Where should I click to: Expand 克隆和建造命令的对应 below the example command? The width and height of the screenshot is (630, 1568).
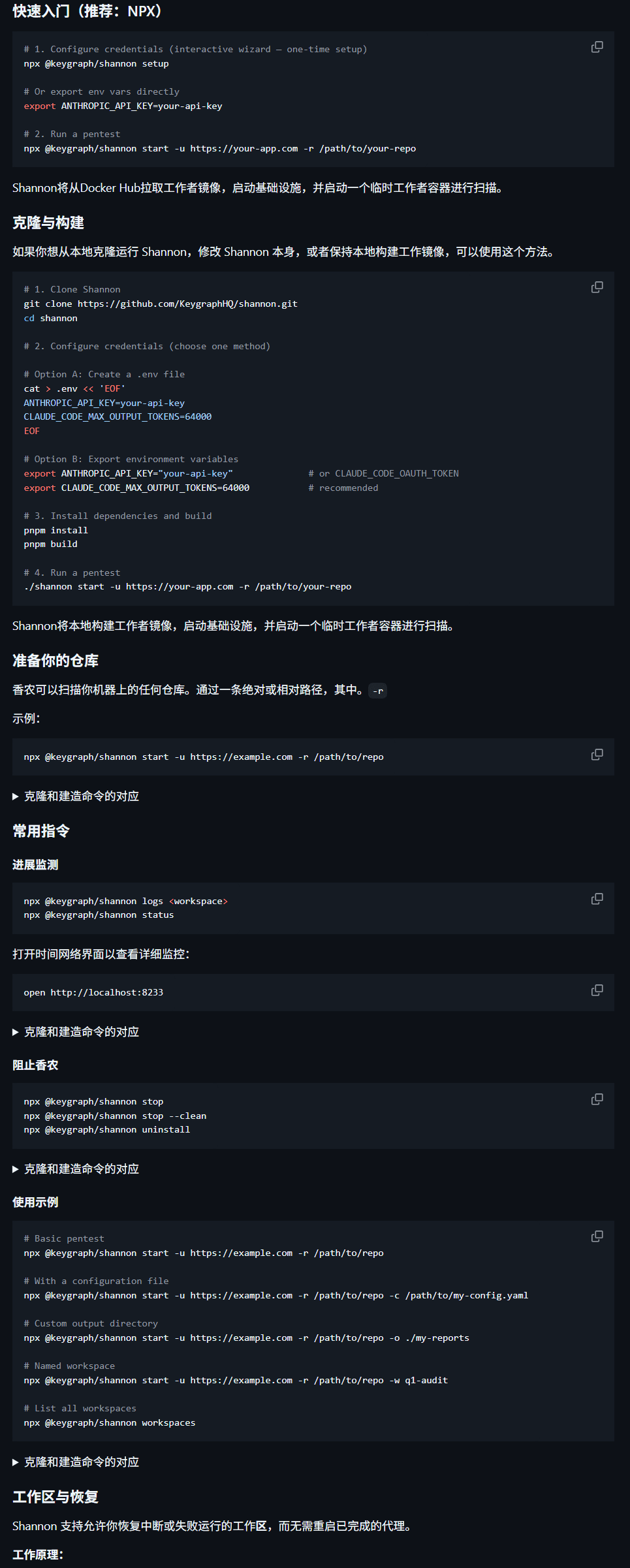click(80, 796)
